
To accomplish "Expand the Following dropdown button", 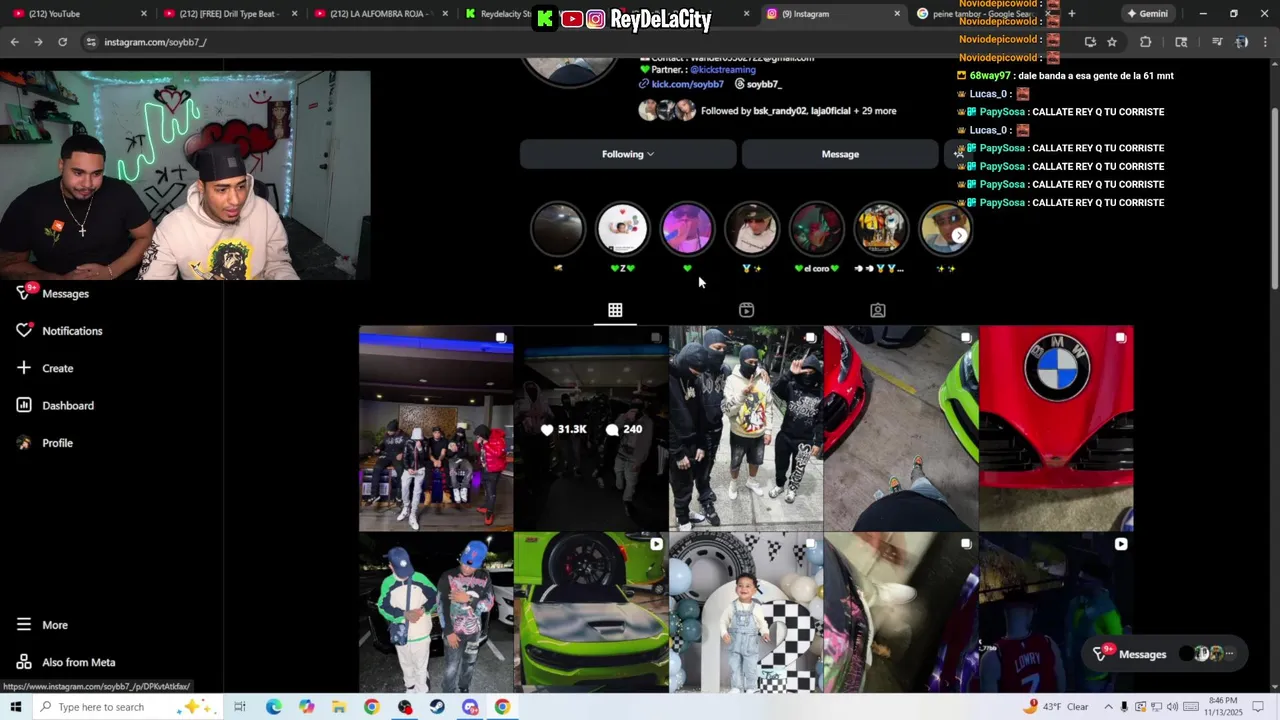I will click(628, 154).
